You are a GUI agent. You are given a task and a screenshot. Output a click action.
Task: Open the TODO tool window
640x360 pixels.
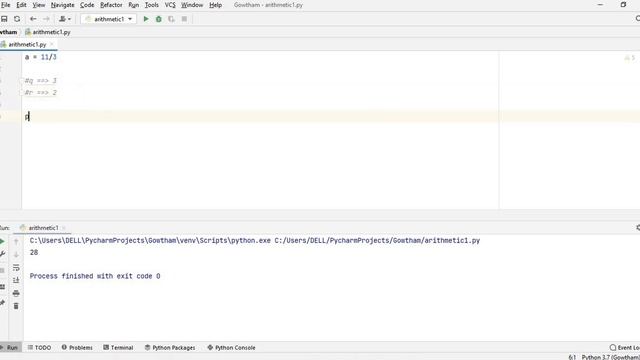(39, 347)
